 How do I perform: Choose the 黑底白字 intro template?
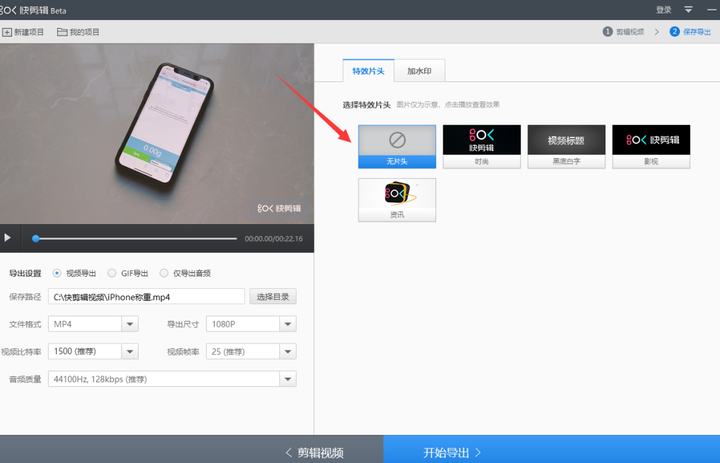(566, 147)
